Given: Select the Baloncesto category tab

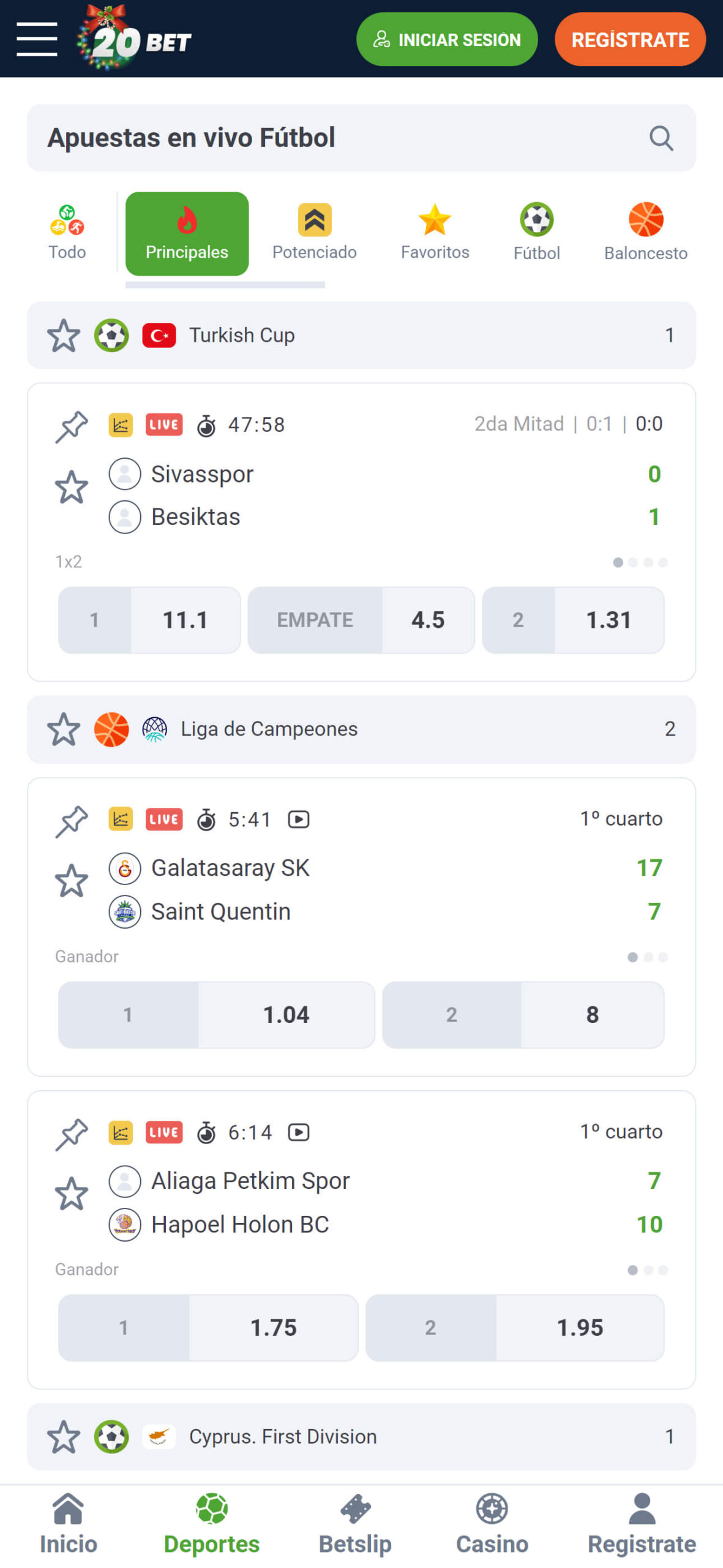Looking at the screenshot, I should coord(645,233).
